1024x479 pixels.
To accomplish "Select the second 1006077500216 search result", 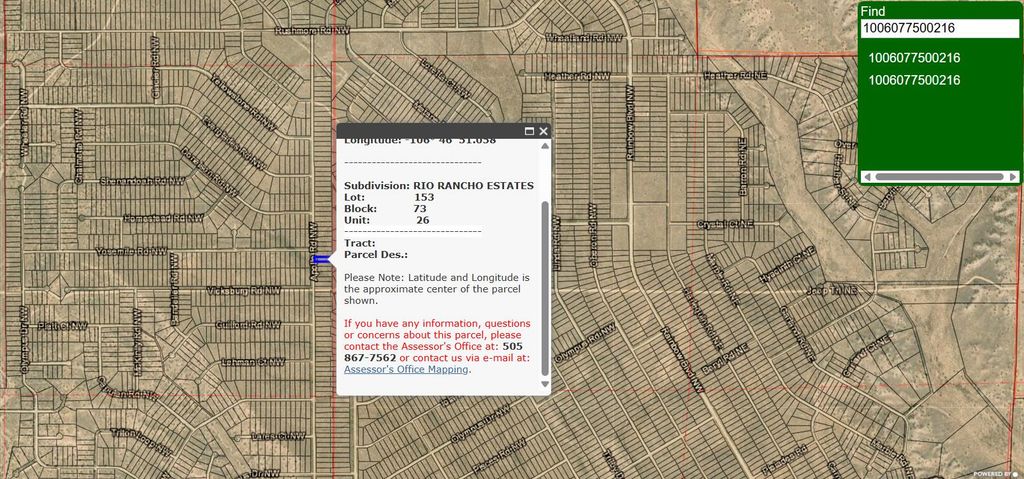I will pyautogui.click(x=914, y=80).
